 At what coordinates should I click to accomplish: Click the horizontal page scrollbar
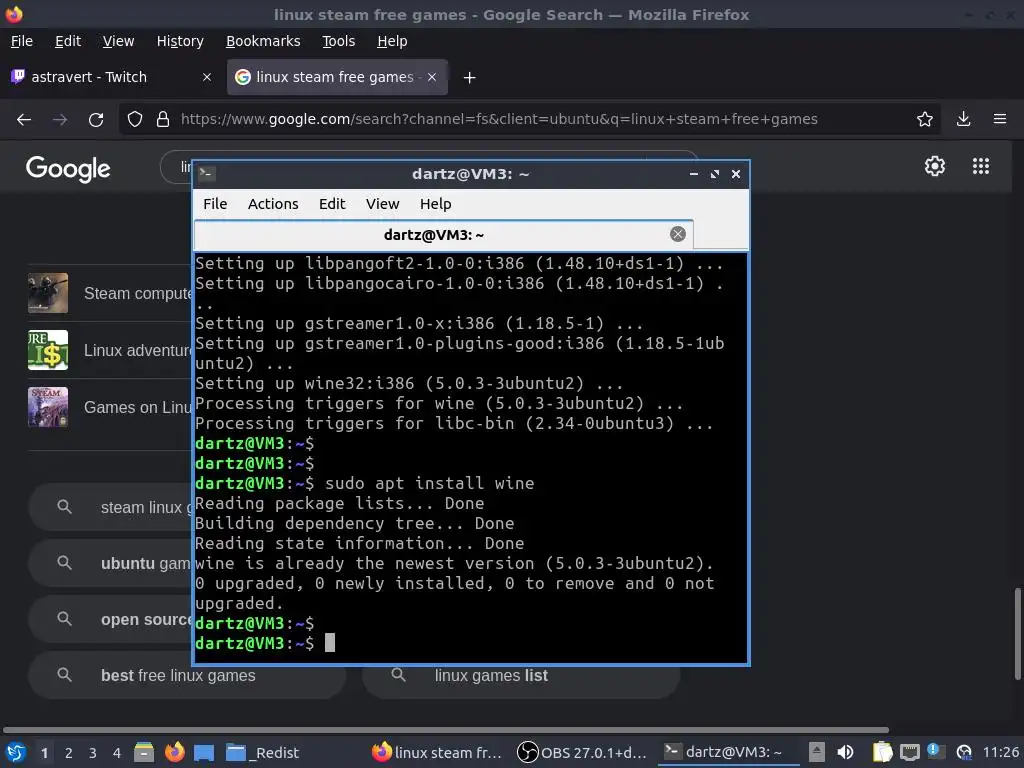pos(446,730)
